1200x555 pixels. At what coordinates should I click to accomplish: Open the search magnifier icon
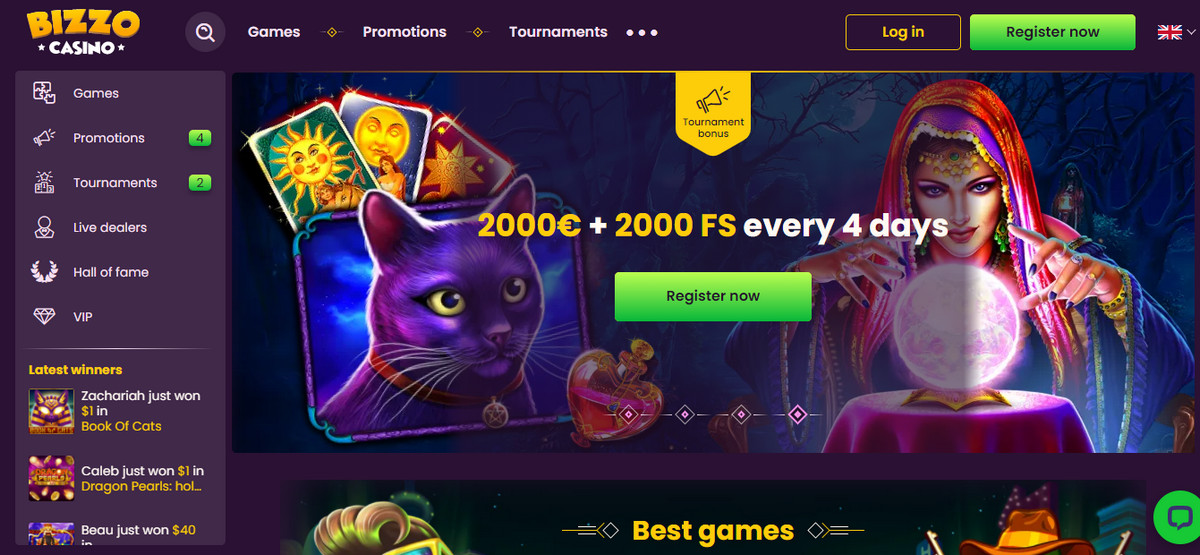(205, 32)
